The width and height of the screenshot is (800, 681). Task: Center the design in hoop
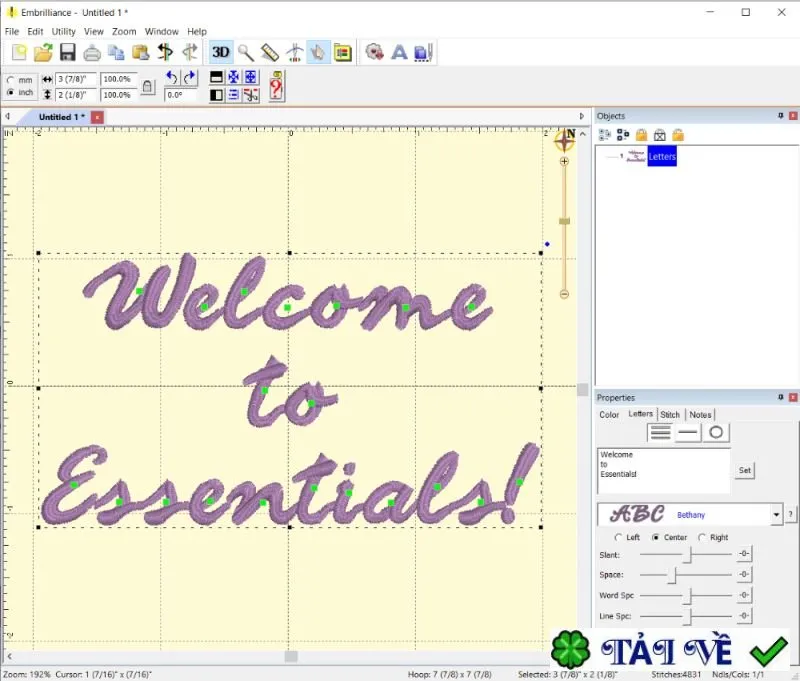(233, 77)
